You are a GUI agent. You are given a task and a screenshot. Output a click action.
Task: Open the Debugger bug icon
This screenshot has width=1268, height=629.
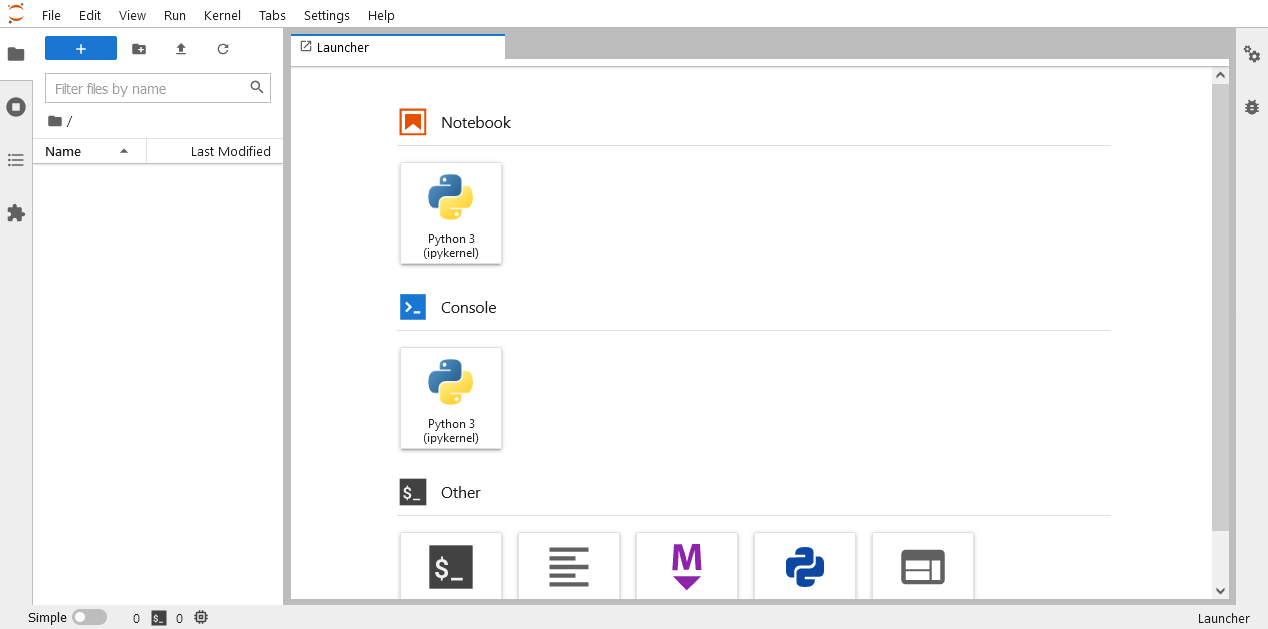[1251, 107]
